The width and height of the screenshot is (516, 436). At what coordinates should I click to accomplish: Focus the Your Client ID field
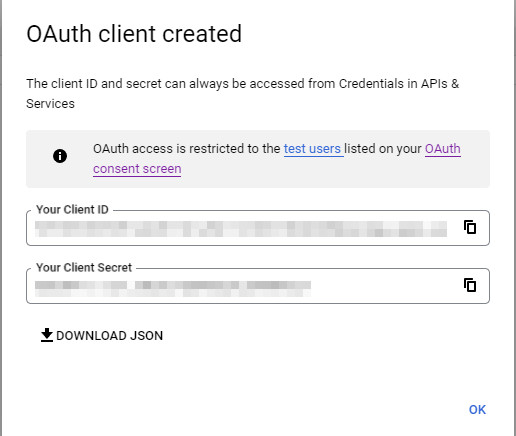pyautogui.click(x=258, y=228)
